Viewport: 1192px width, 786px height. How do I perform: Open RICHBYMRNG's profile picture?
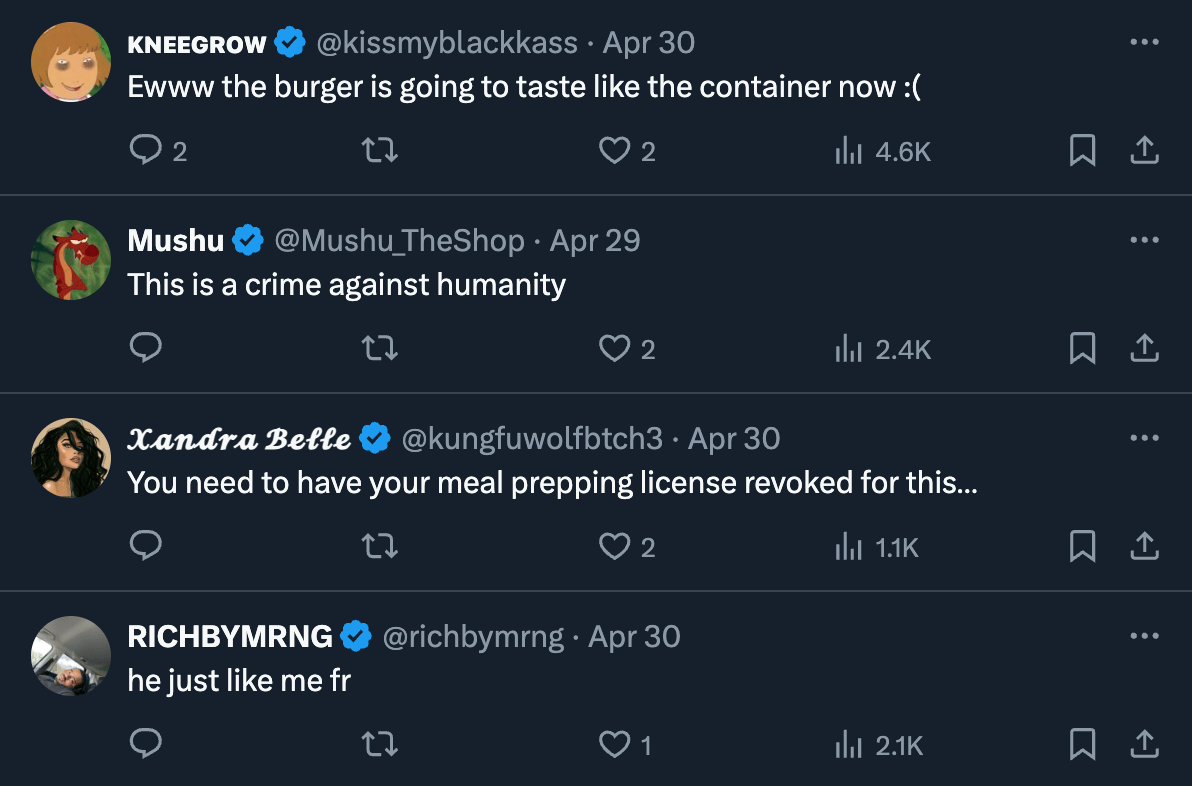[70, 655]
